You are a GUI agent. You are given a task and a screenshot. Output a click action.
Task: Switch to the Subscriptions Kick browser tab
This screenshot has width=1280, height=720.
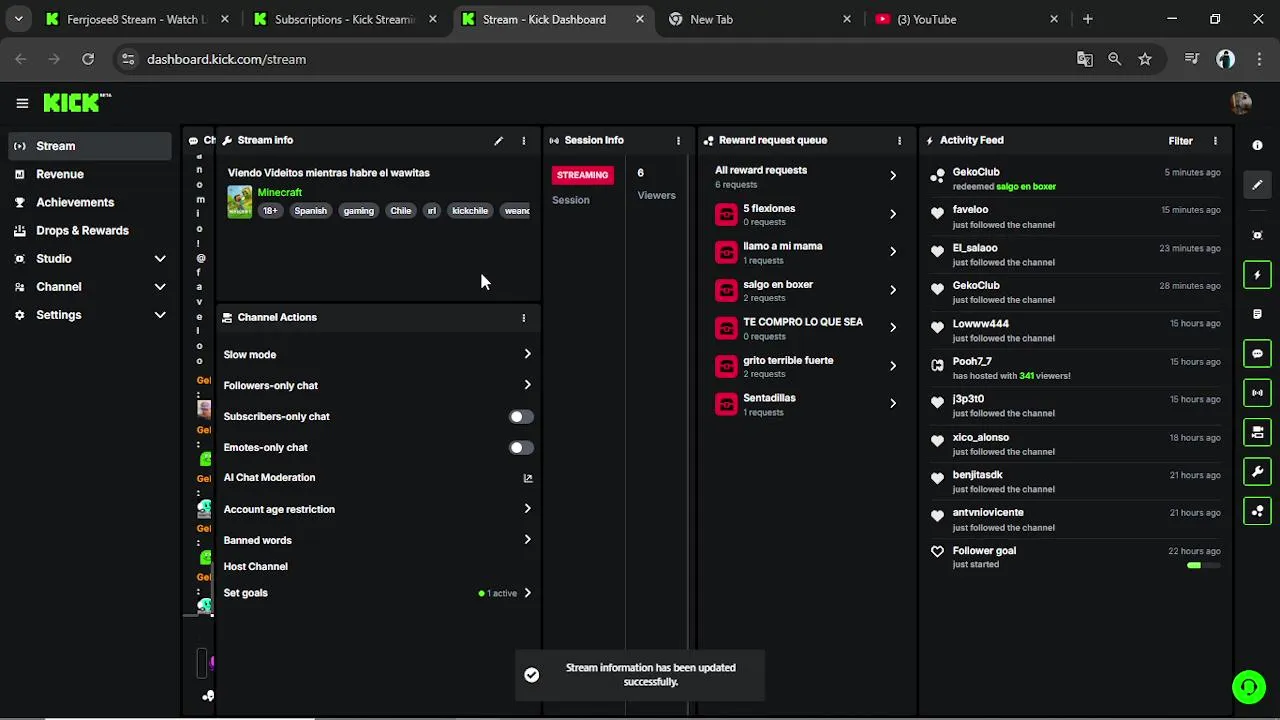pos(345,19)
